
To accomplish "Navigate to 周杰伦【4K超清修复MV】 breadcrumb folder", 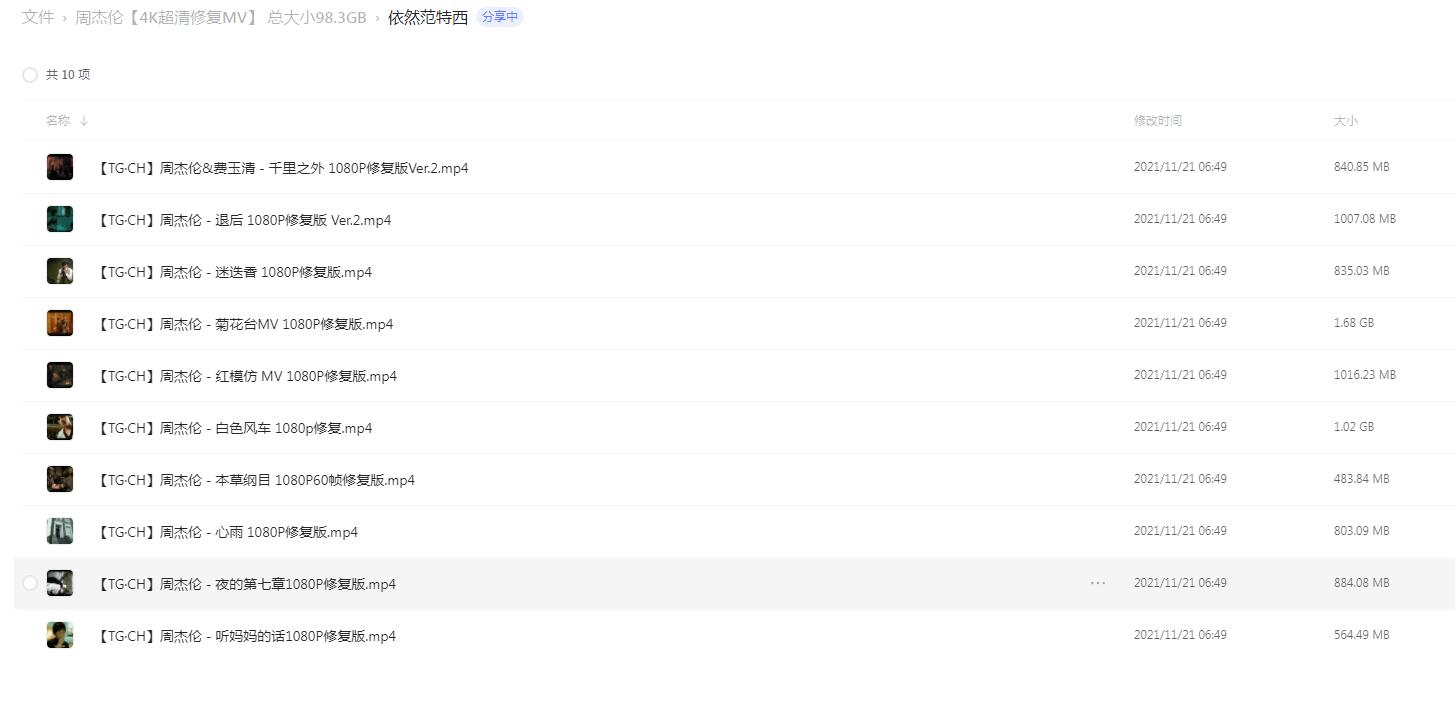I will click(x=220, y=17).
